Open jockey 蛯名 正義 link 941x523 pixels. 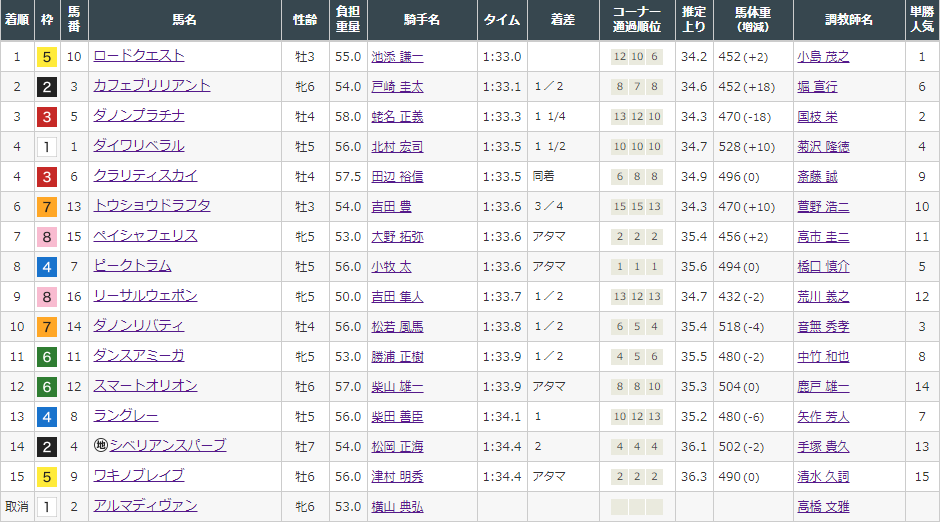click(397, 117)
